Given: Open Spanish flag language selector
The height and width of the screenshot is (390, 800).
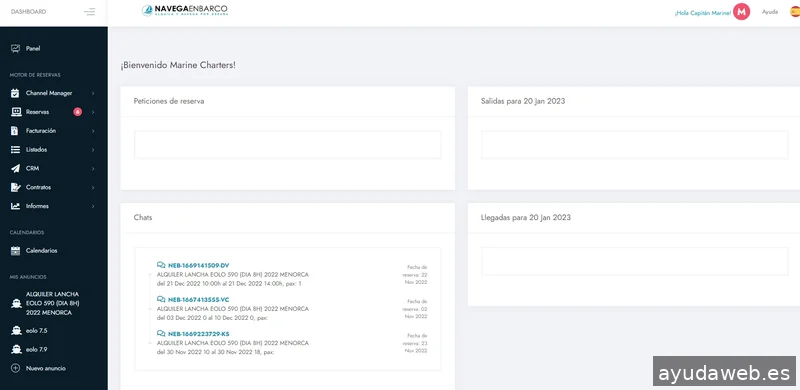Looking at the screenshot, I should (x=795, y=12).
